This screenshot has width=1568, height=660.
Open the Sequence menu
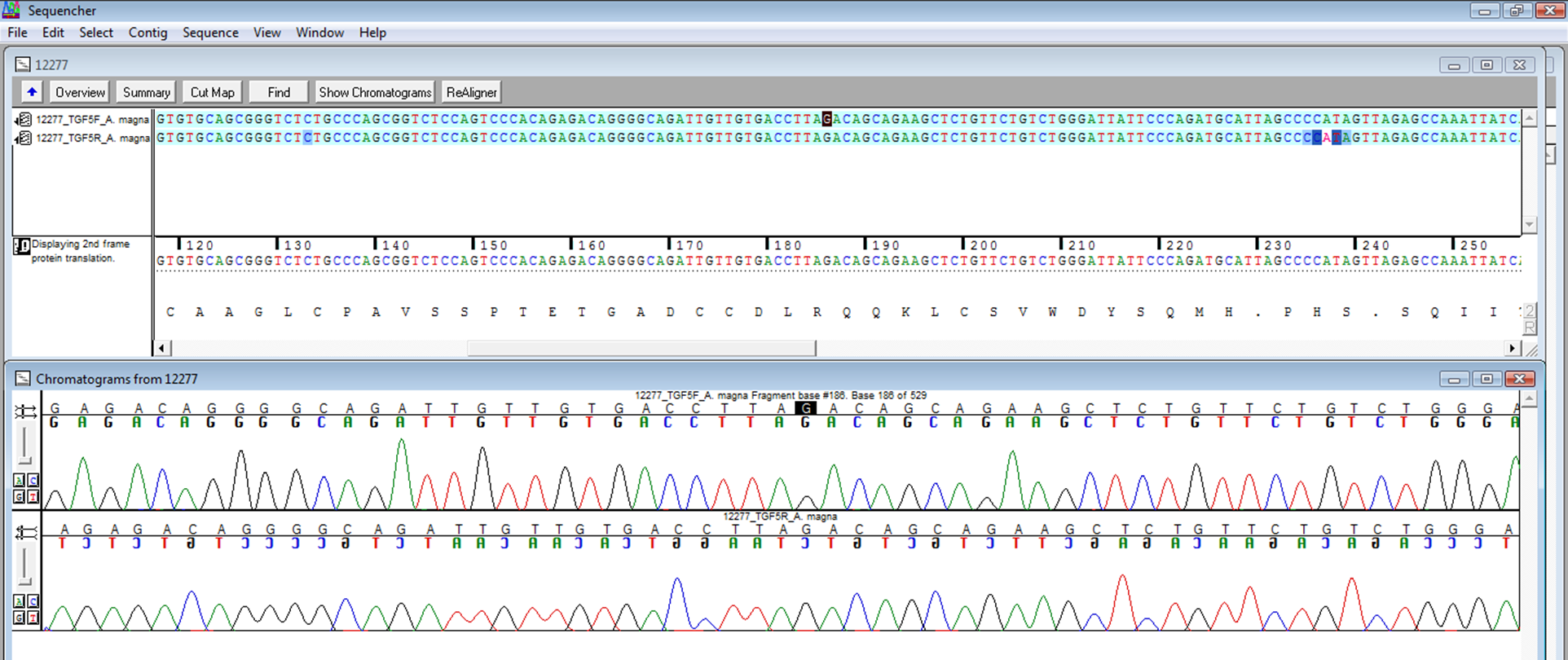[210, 33]
